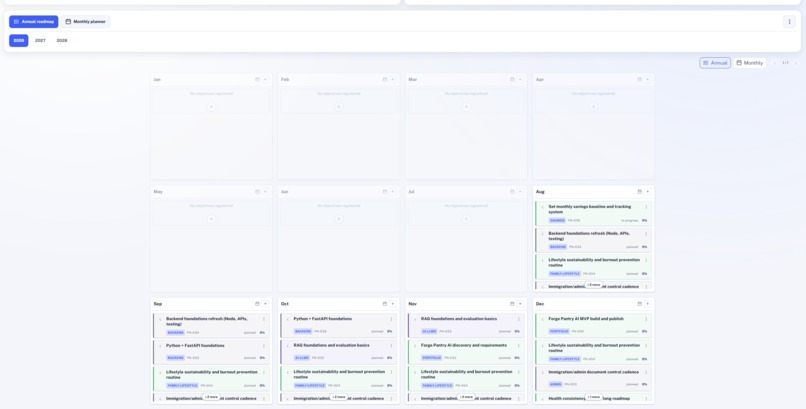Screen dimensions: 806x409
Task: Click FAMILY LIFESTYLE tag on Sep Lifestyle card
Action: coord(182,385)
